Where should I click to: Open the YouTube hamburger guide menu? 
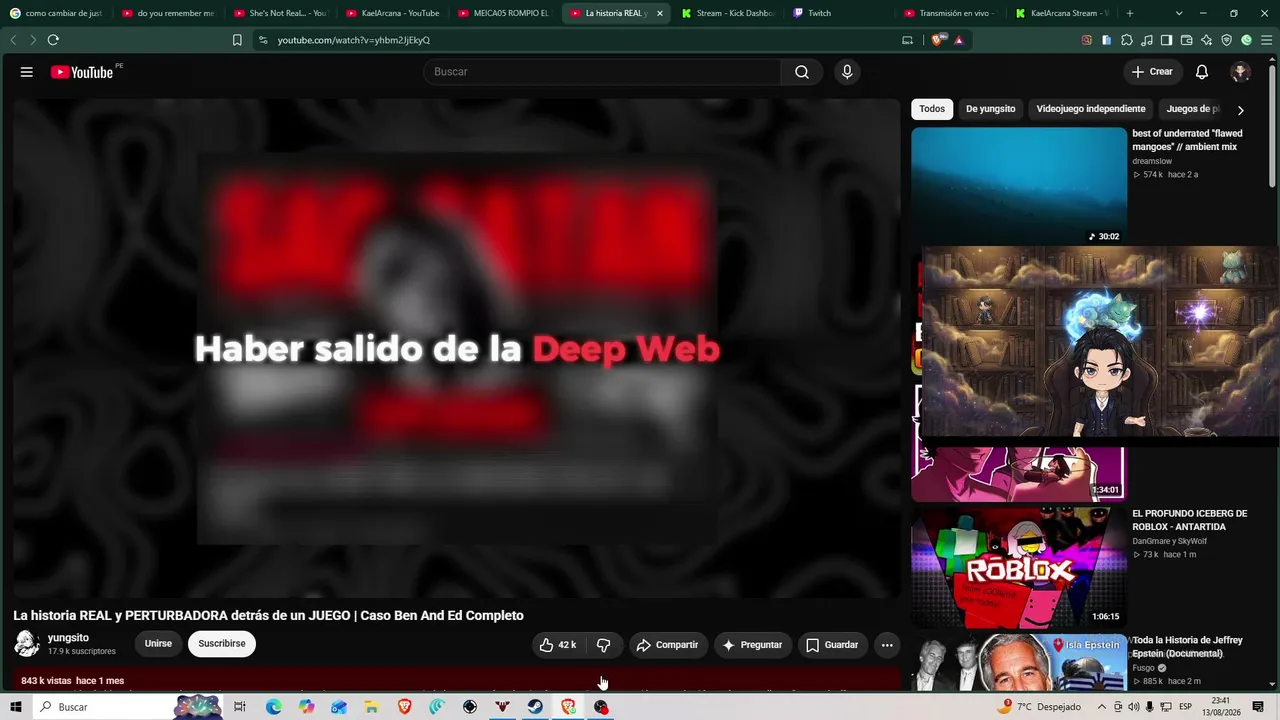[27, 72]
